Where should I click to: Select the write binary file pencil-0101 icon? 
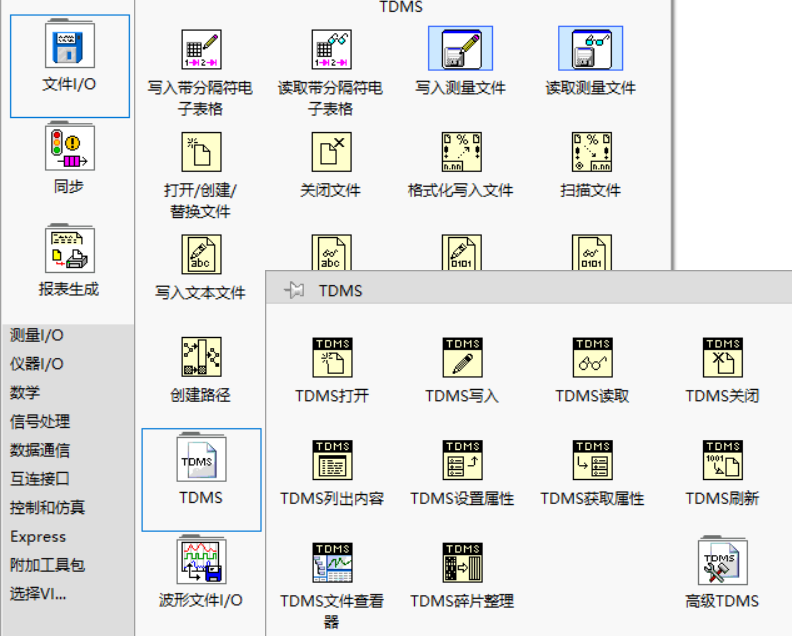(462, 252)
